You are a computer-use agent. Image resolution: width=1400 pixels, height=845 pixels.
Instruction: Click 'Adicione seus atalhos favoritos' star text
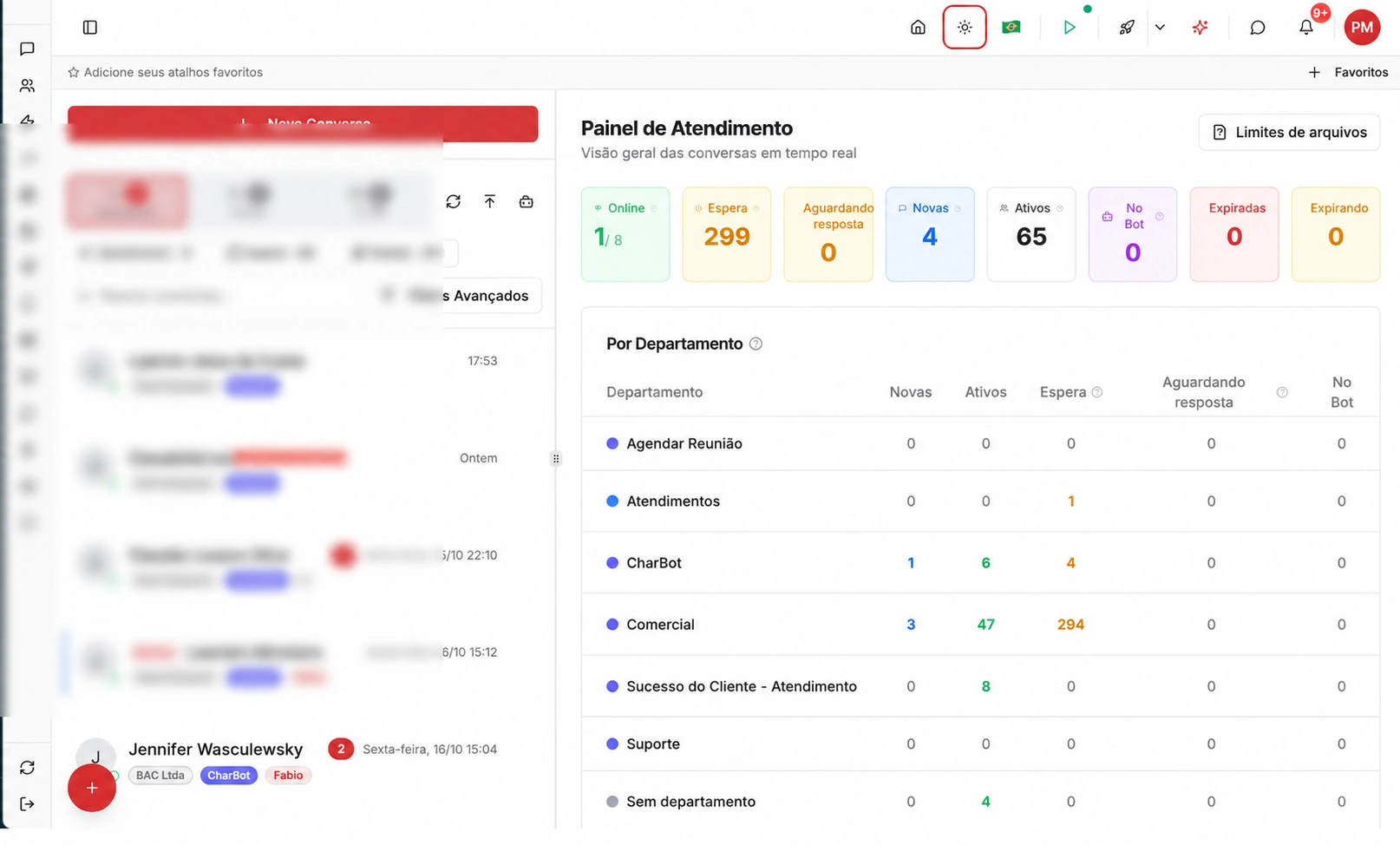(x=166, y=72)
